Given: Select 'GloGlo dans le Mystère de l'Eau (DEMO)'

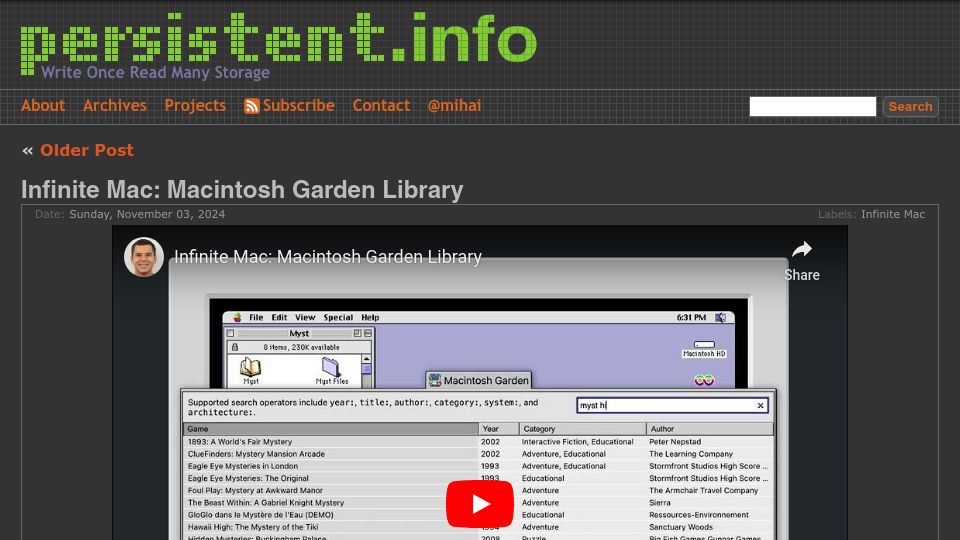Looking at the screenshot, I should [x=260, y=515].
